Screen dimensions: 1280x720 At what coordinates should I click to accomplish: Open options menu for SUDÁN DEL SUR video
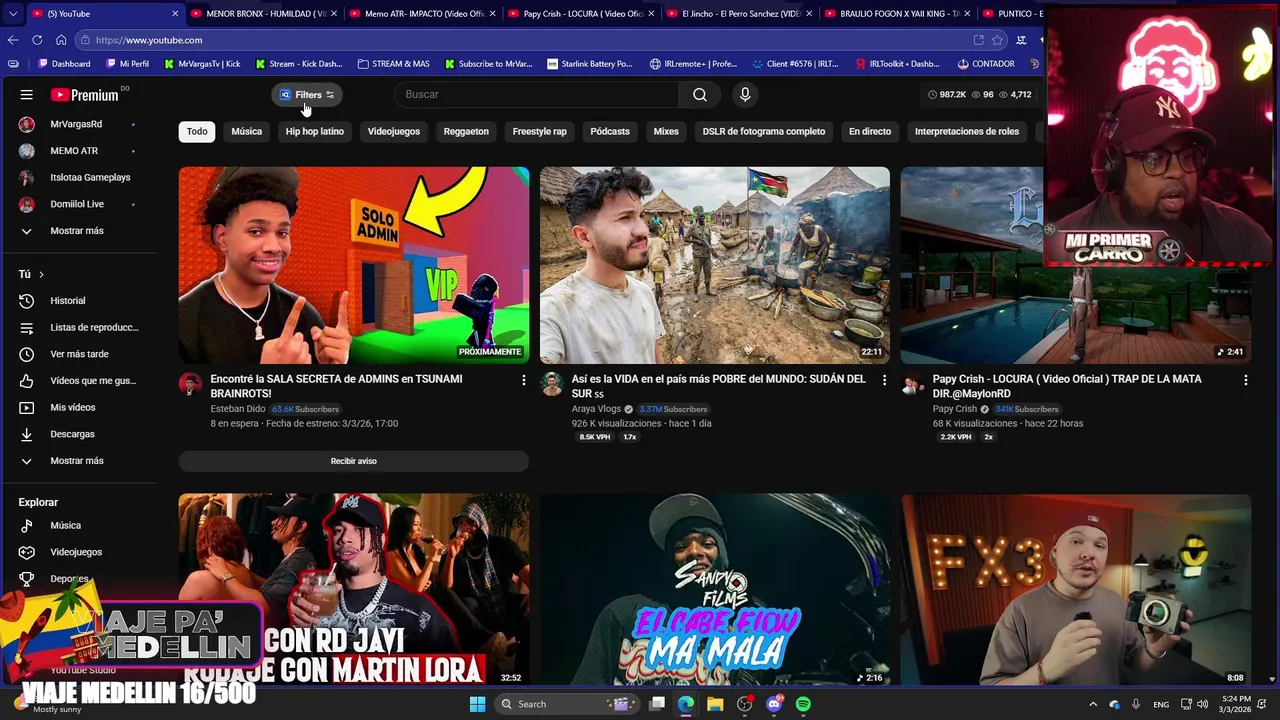[884, 380]
